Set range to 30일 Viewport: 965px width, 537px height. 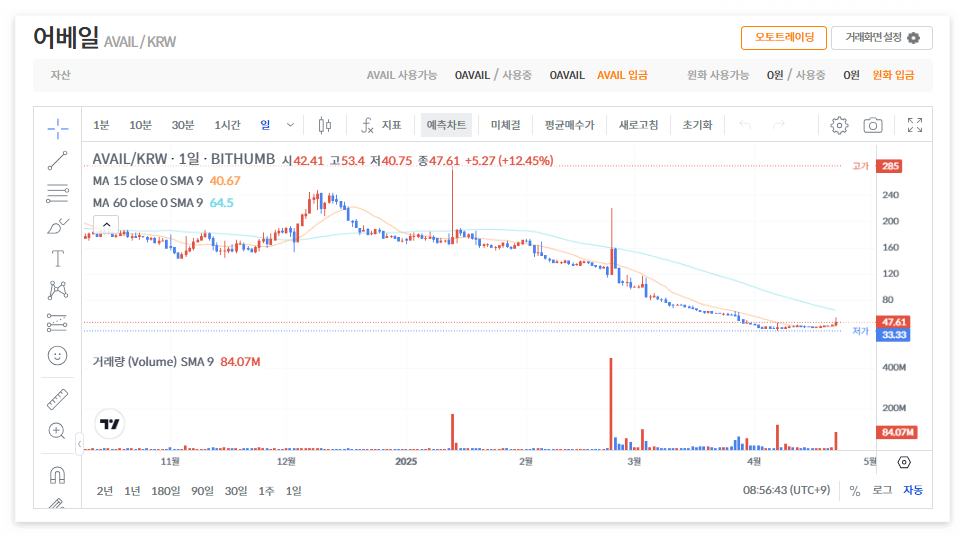click(236, 491)
